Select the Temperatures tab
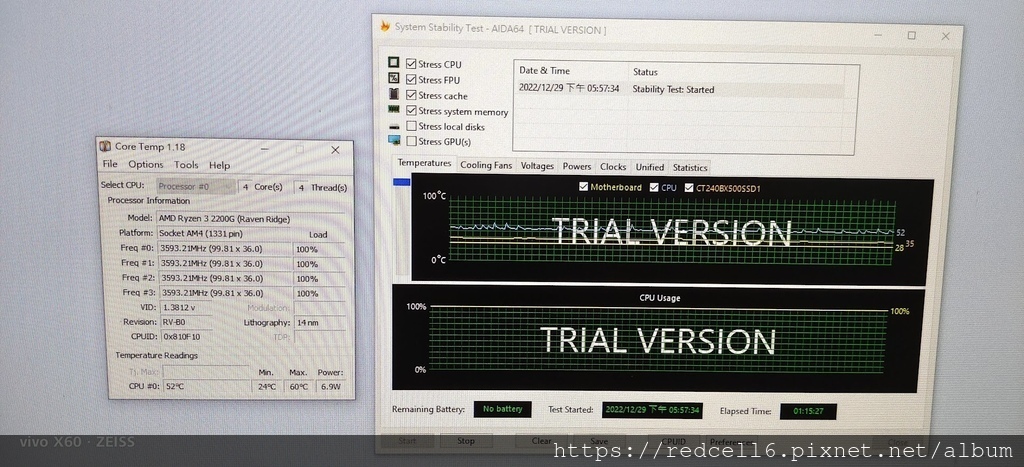The height and width of the screenshot is (467, 1024). point(424,163)
